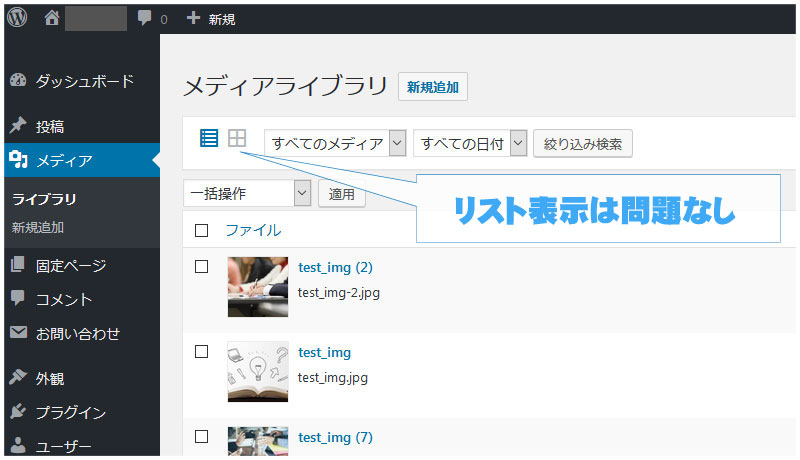Click the dashboard gauge icon
The image size is (800, 460).
[x=18, y=81]
